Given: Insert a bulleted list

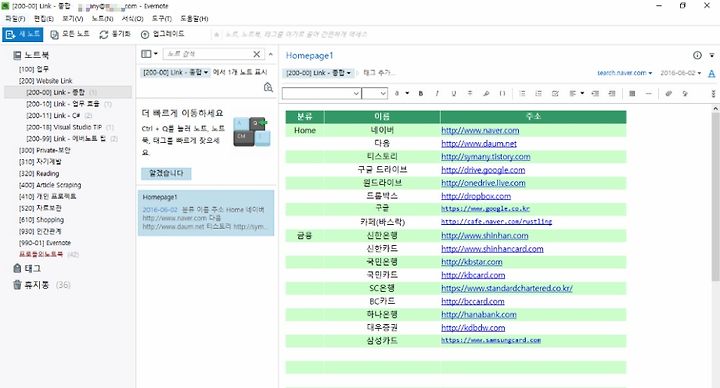Looking at the screenshot, I should 522,93.
